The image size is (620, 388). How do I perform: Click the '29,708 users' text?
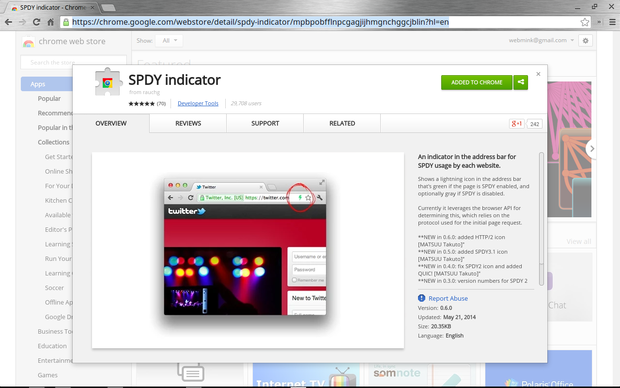[246, 103]
